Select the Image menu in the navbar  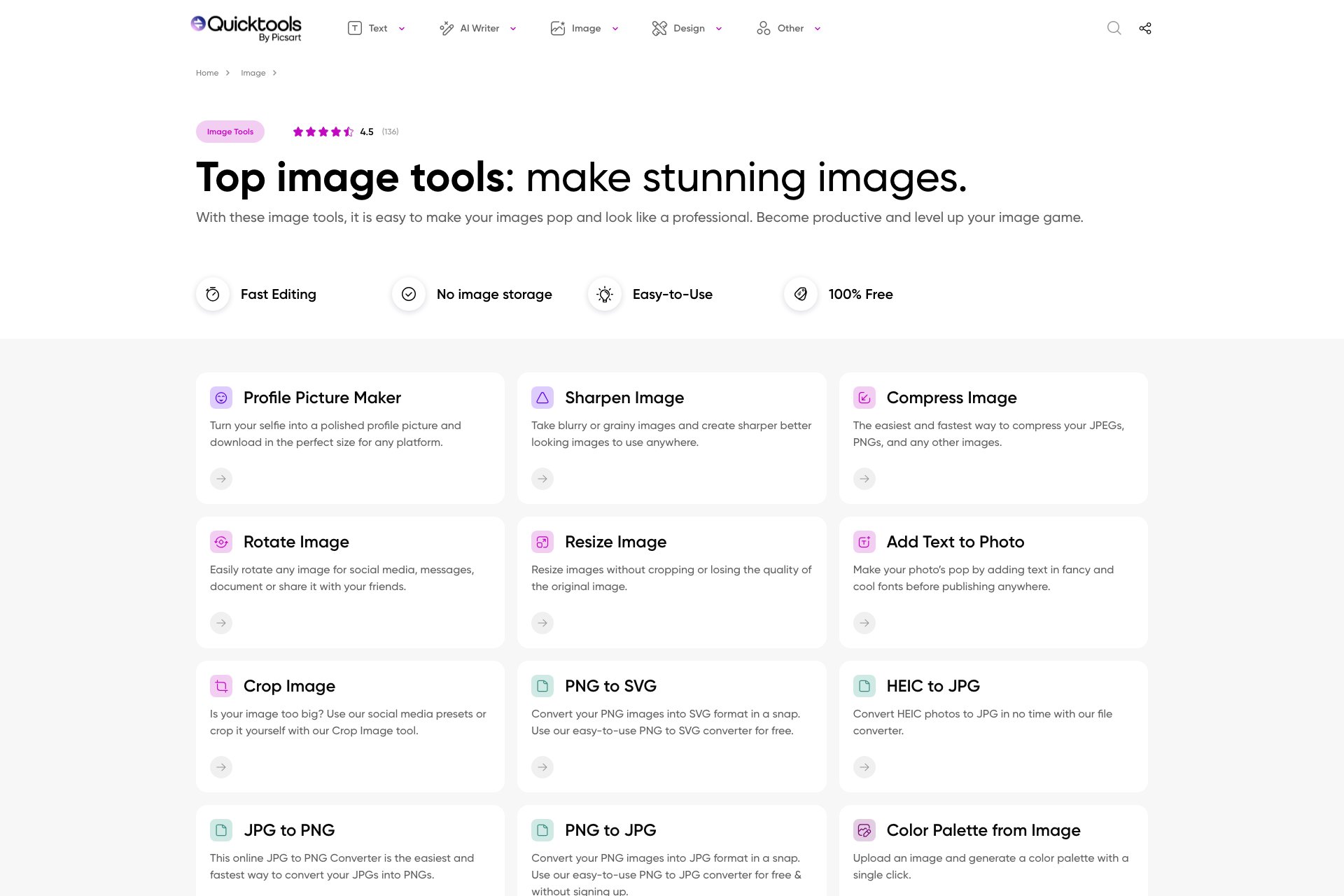615,29
